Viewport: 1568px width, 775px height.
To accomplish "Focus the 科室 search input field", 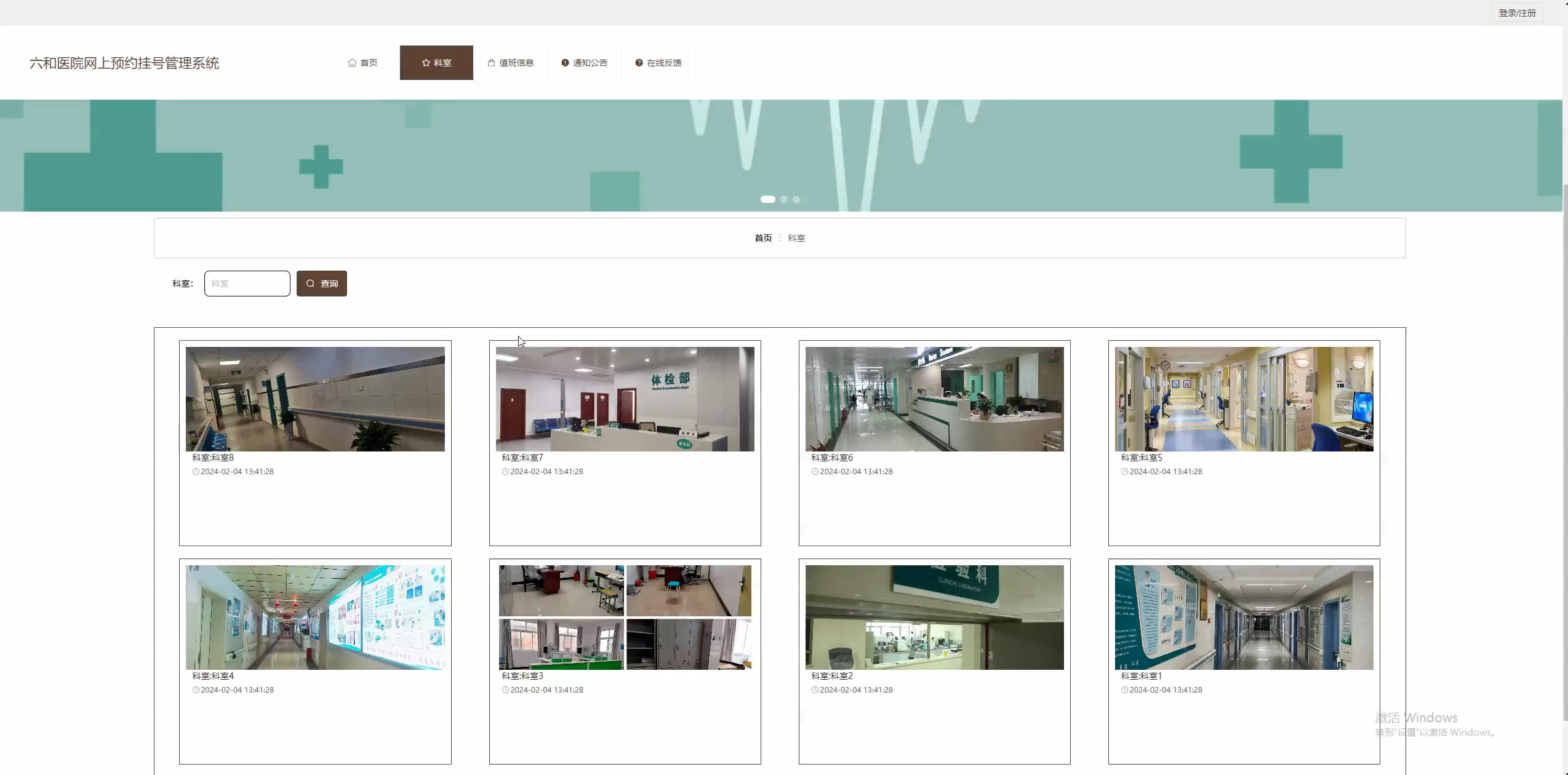I will (247, 284).
